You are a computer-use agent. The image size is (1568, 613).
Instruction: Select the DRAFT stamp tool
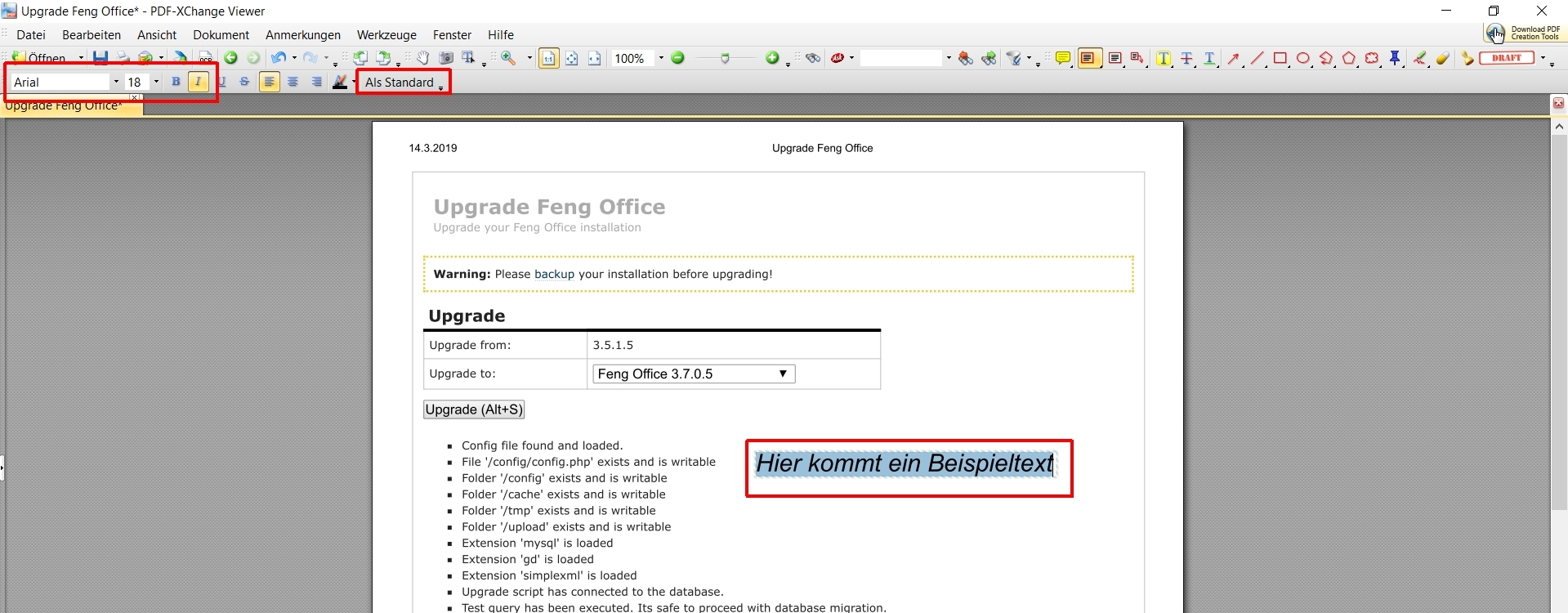1507,58
